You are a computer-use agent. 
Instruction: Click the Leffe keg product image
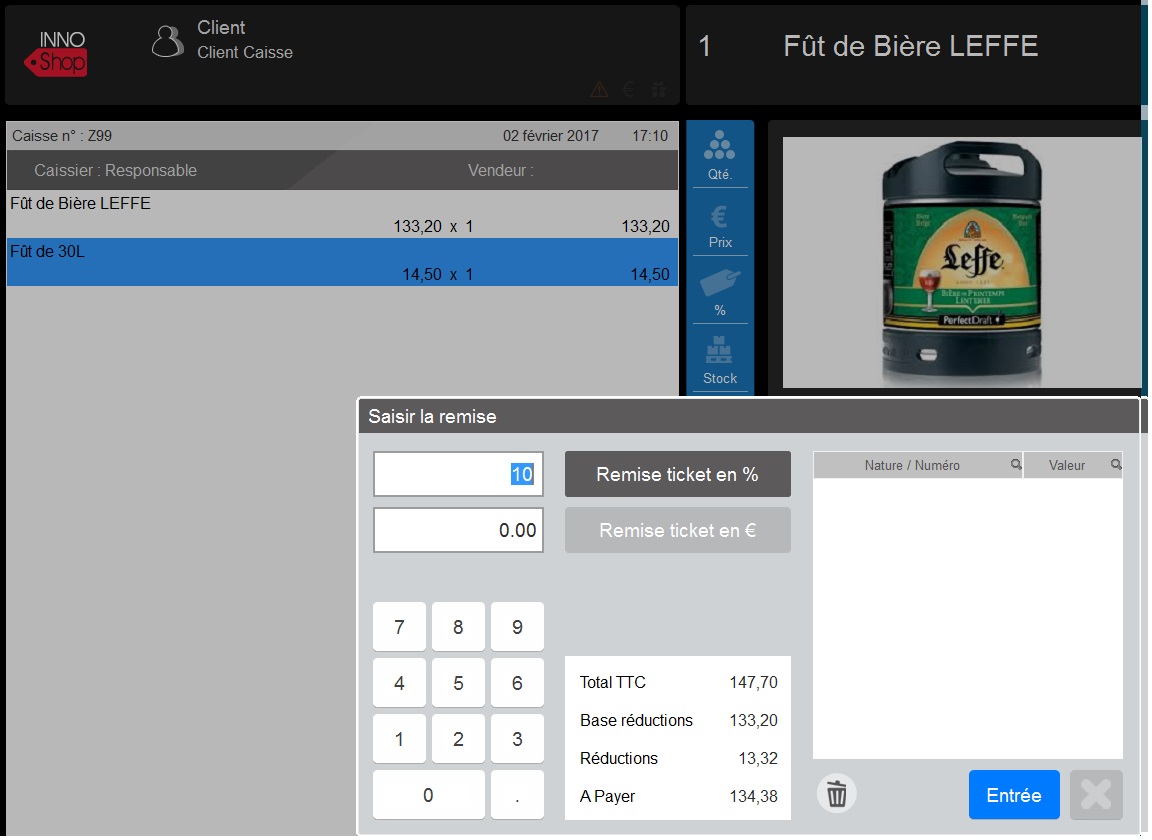point(962,262)
